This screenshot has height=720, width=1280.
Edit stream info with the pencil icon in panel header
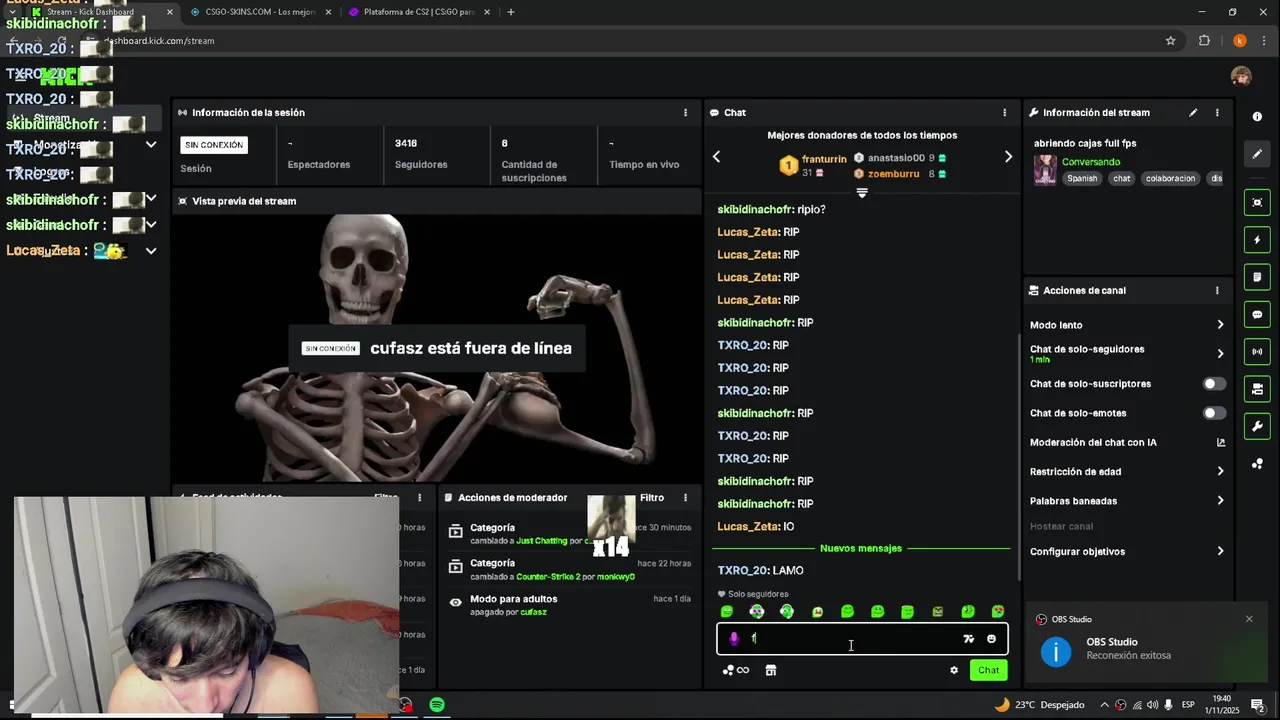1193,113
